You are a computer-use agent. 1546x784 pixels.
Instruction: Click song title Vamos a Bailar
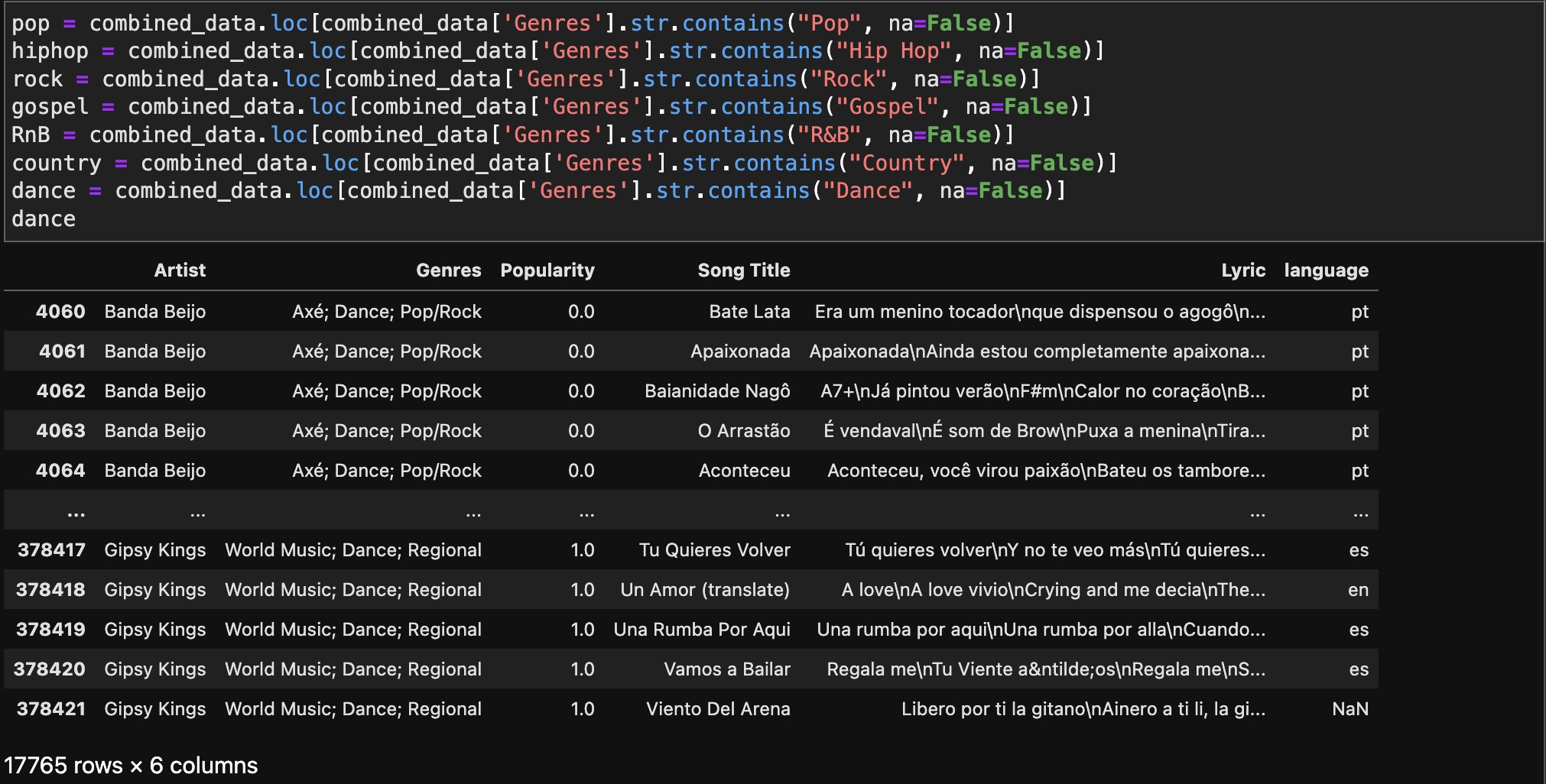click(727, 669)
